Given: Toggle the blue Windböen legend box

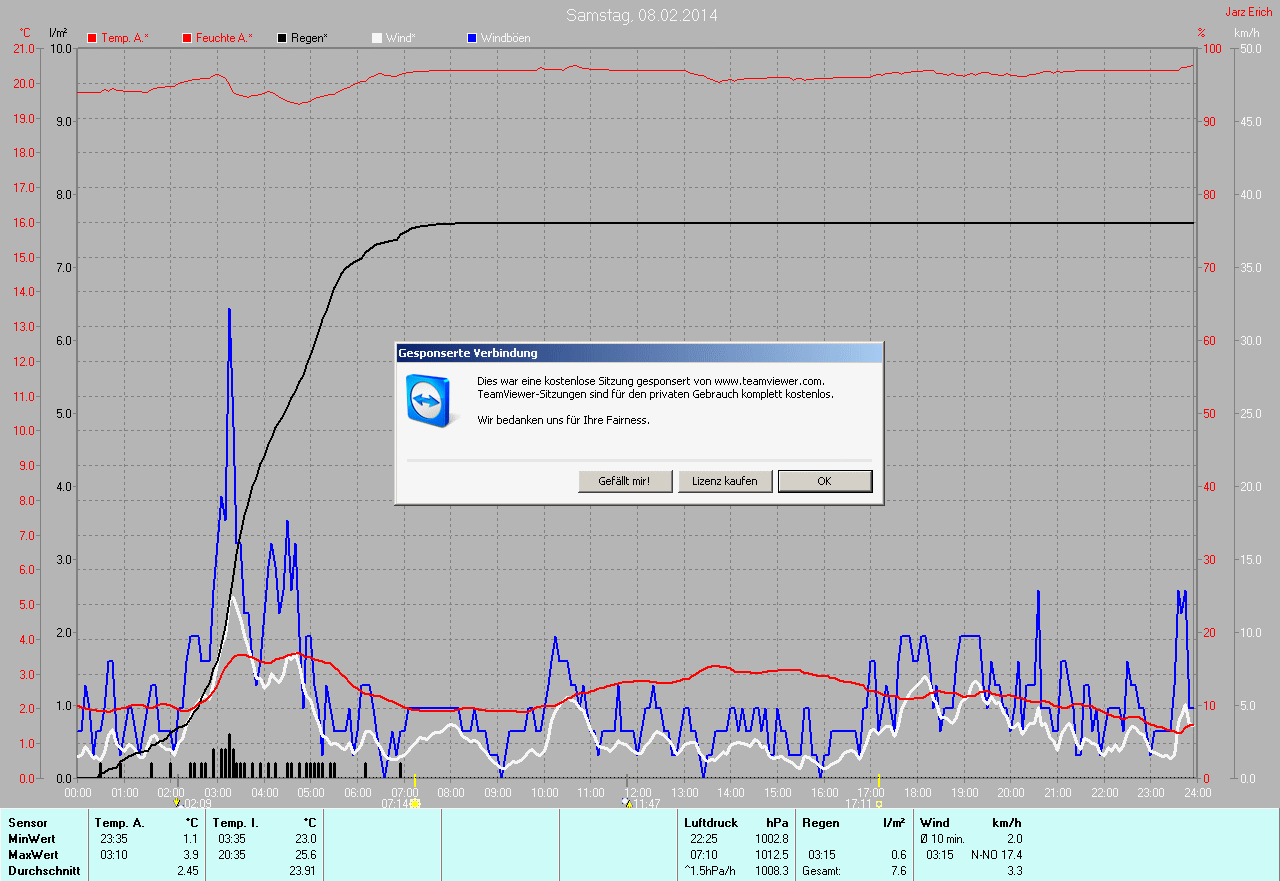Looking at the screenshot, I should [472, 38].
